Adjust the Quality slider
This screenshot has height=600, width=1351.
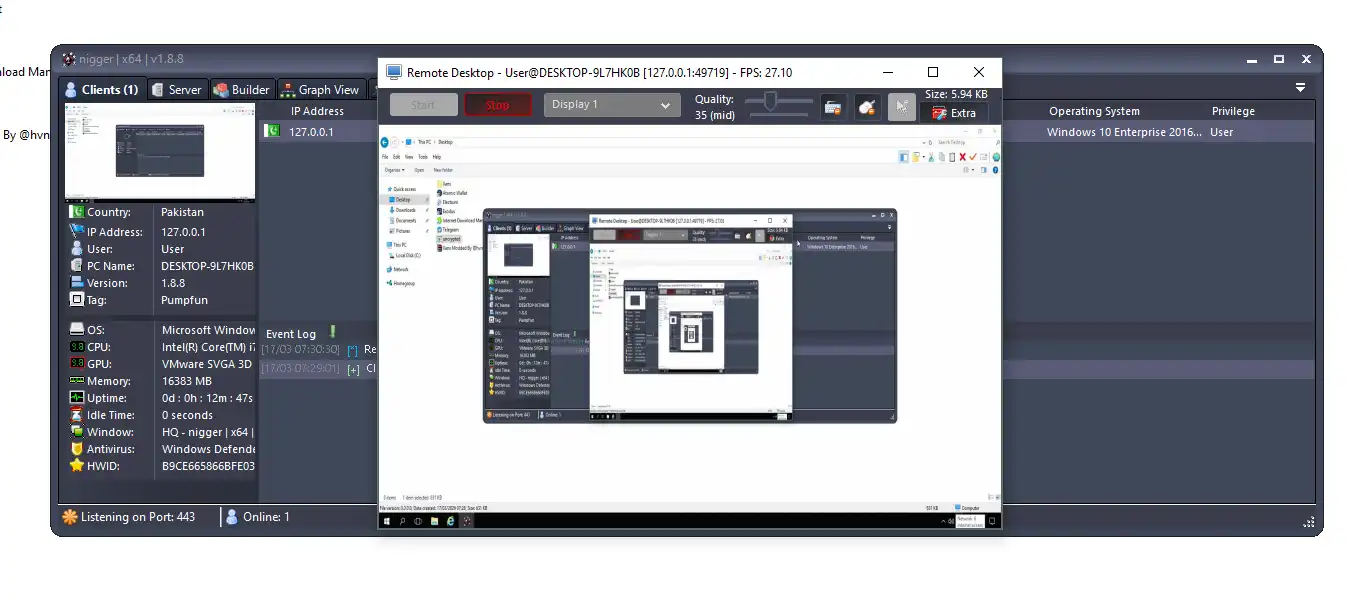click(770, 101)
